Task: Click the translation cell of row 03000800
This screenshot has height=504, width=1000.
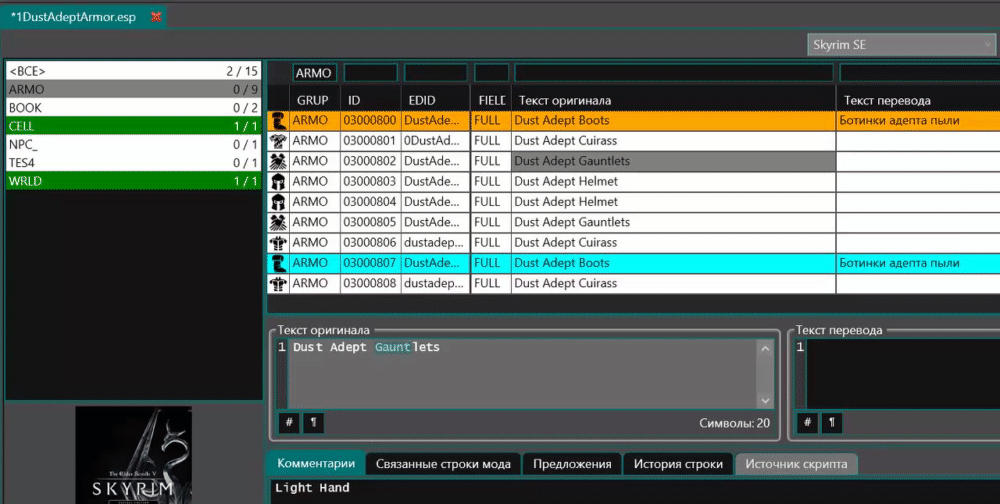Action: (x=918, y=121)
